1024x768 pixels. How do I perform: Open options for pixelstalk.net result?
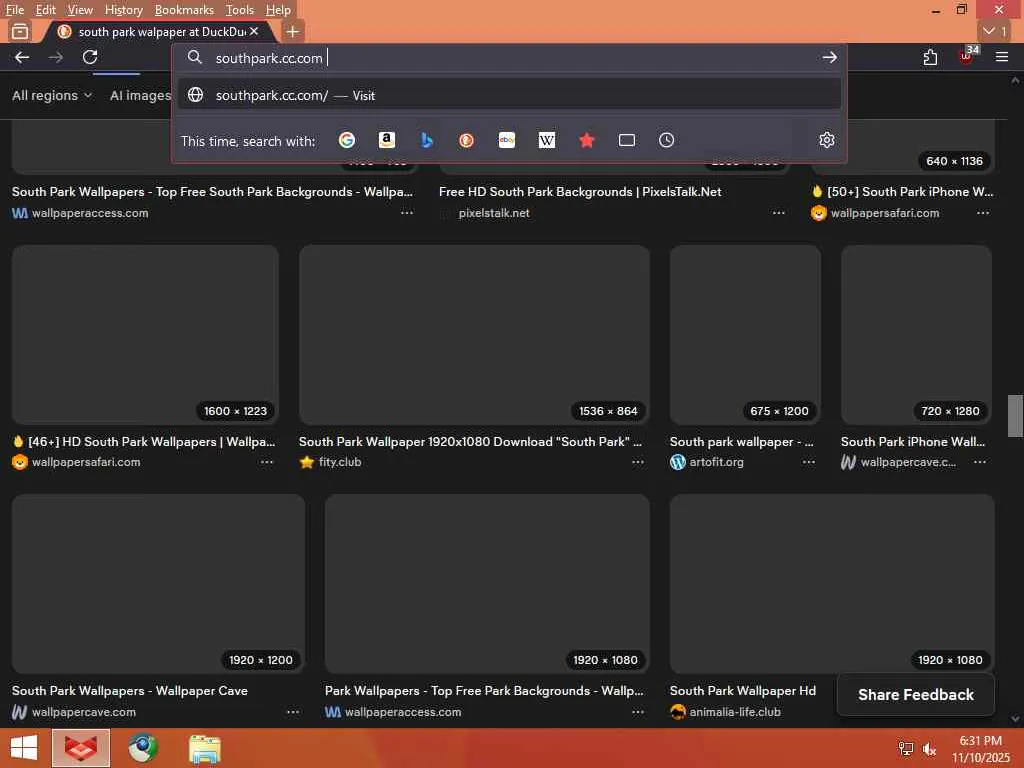click(778, 213)
